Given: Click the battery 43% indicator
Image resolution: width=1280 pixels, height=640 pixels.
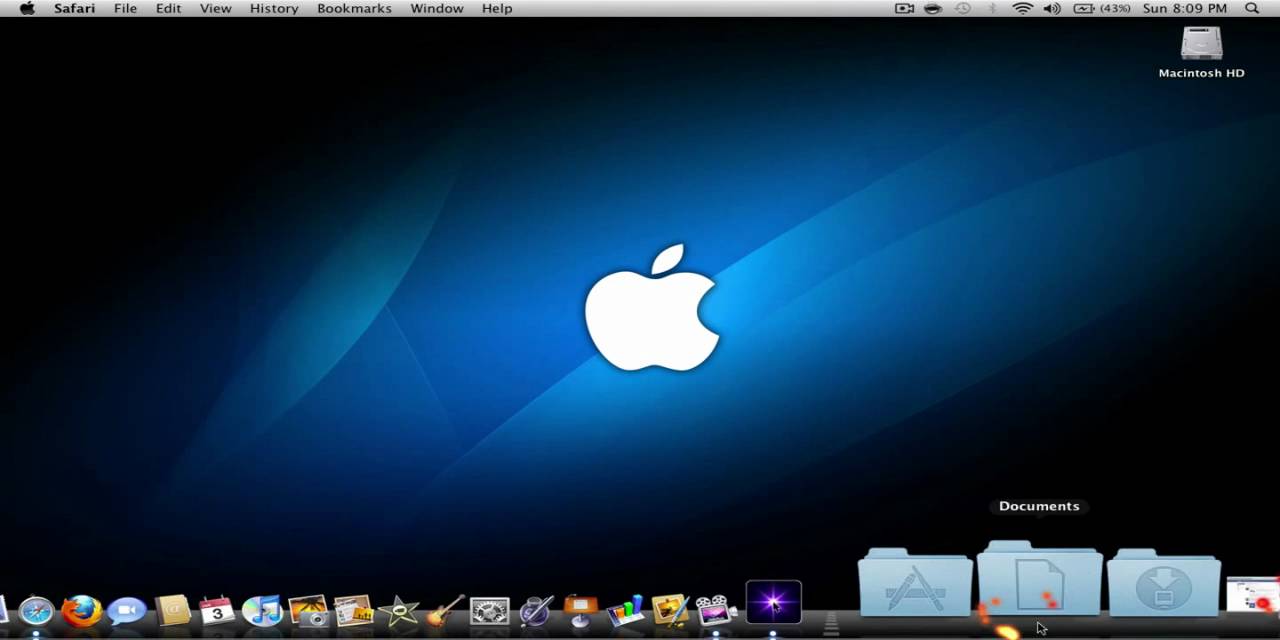Looking at the screenshot, I should pos(1102,8).
